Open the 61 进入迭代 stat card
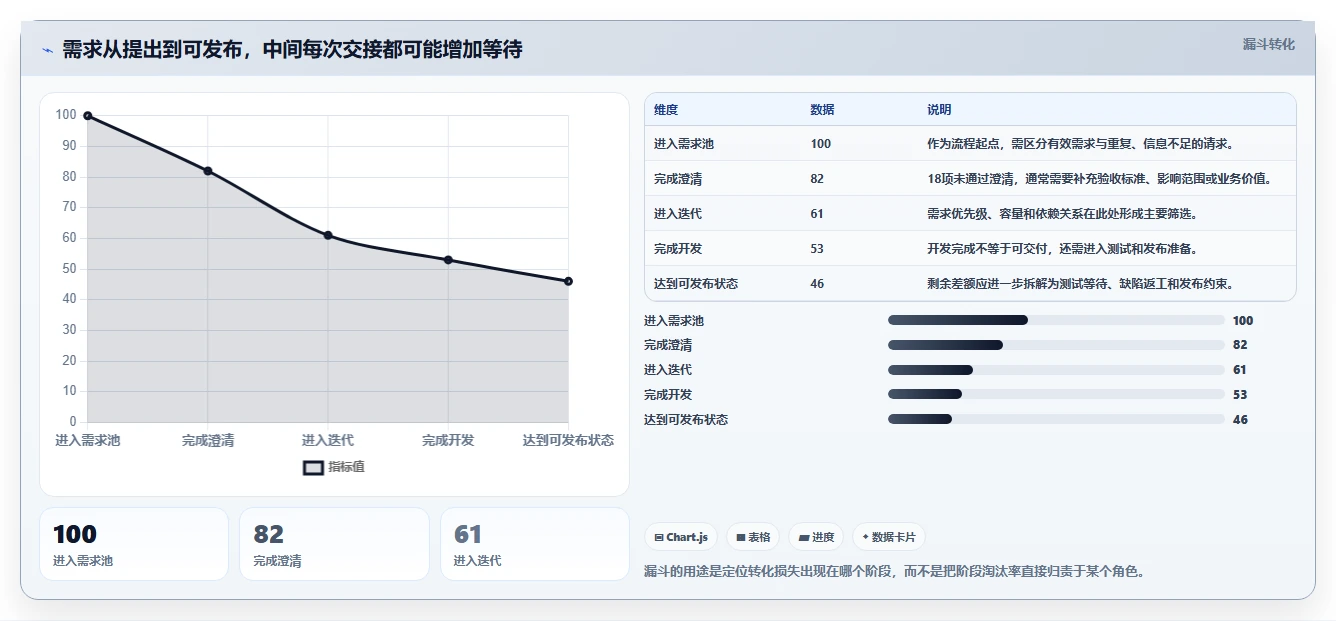1336x621 pixels. point(535,544)
